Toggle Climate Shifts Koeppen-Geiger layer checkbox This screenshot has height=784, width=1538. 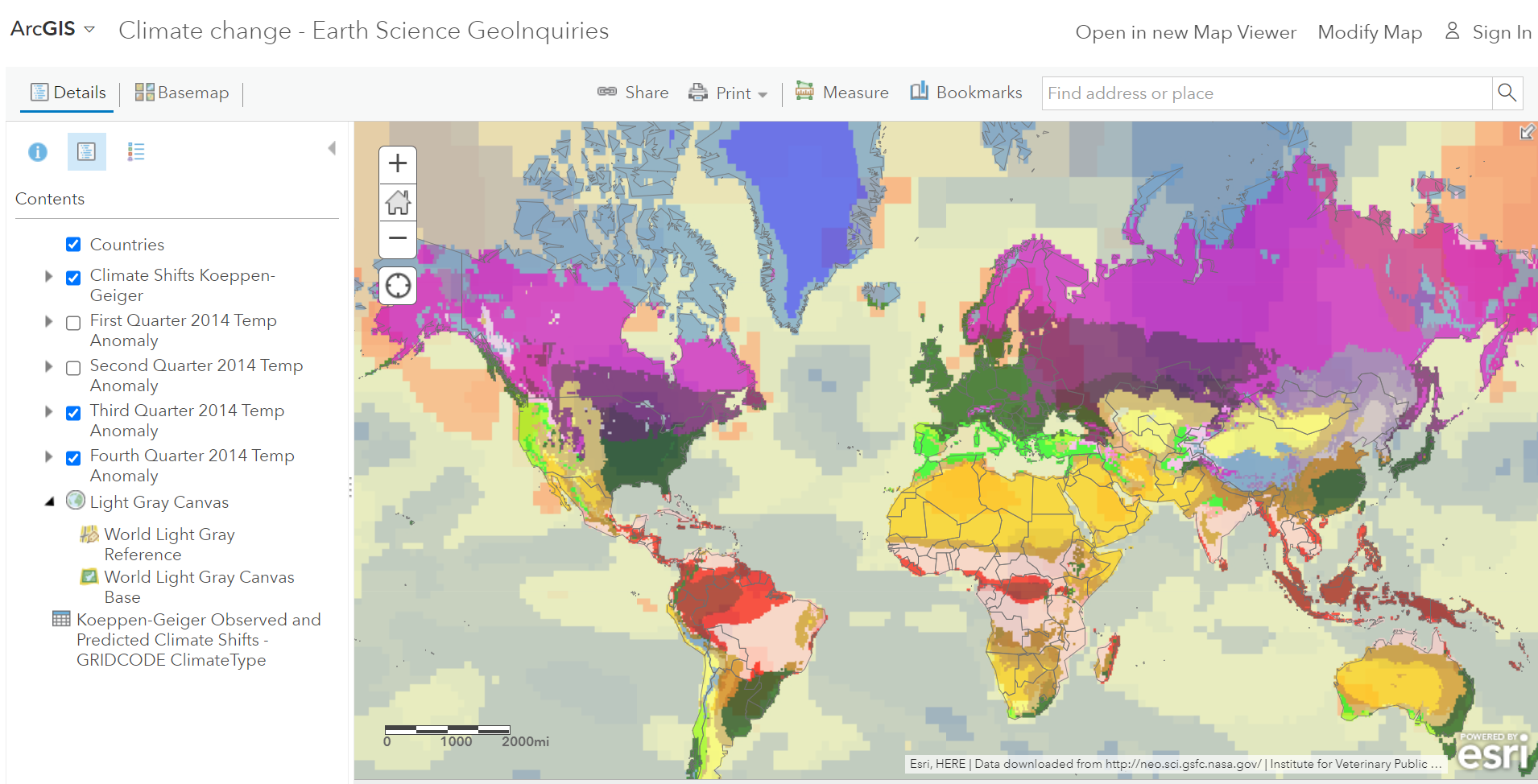(x=73, y=278)
